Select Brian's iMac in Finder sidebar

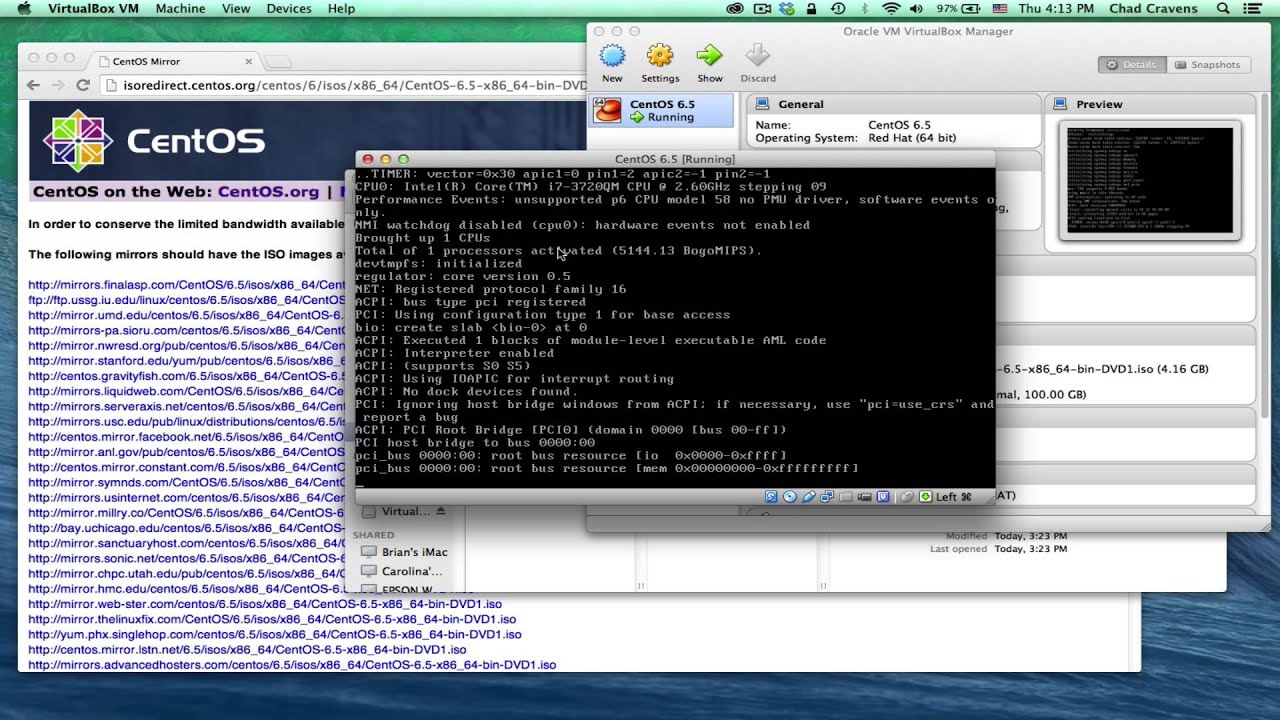(404, 552)
